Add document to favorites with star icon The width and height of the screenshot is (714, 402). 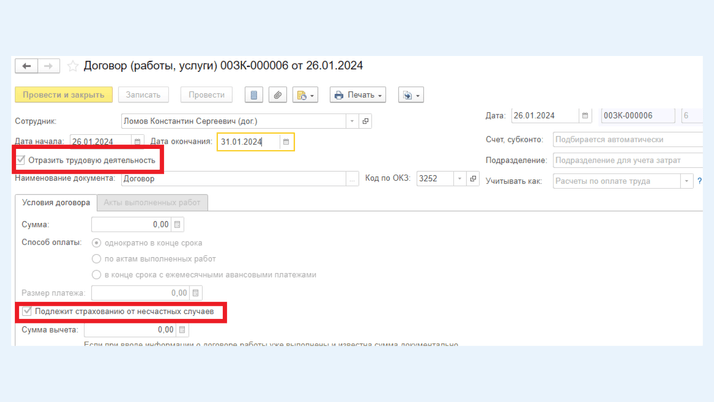[72, 66]
